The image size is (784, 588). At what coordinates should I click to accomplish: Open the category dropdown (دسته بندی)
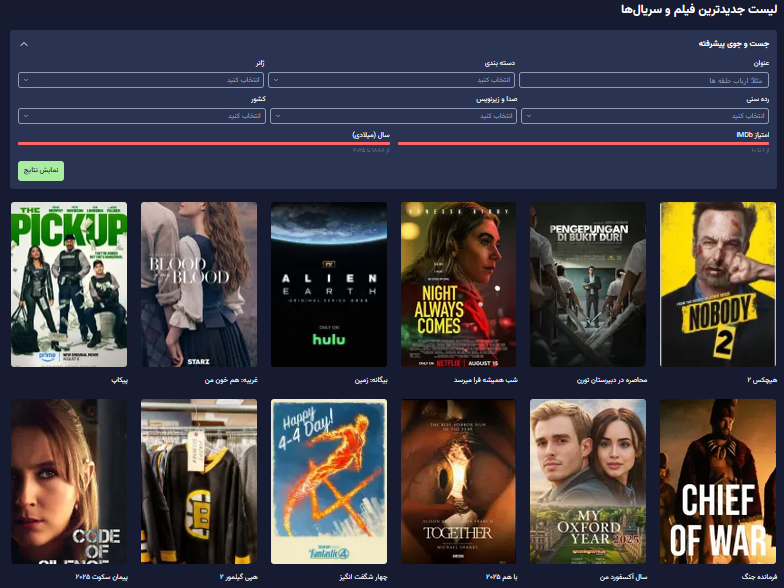(x=392, y=80)
